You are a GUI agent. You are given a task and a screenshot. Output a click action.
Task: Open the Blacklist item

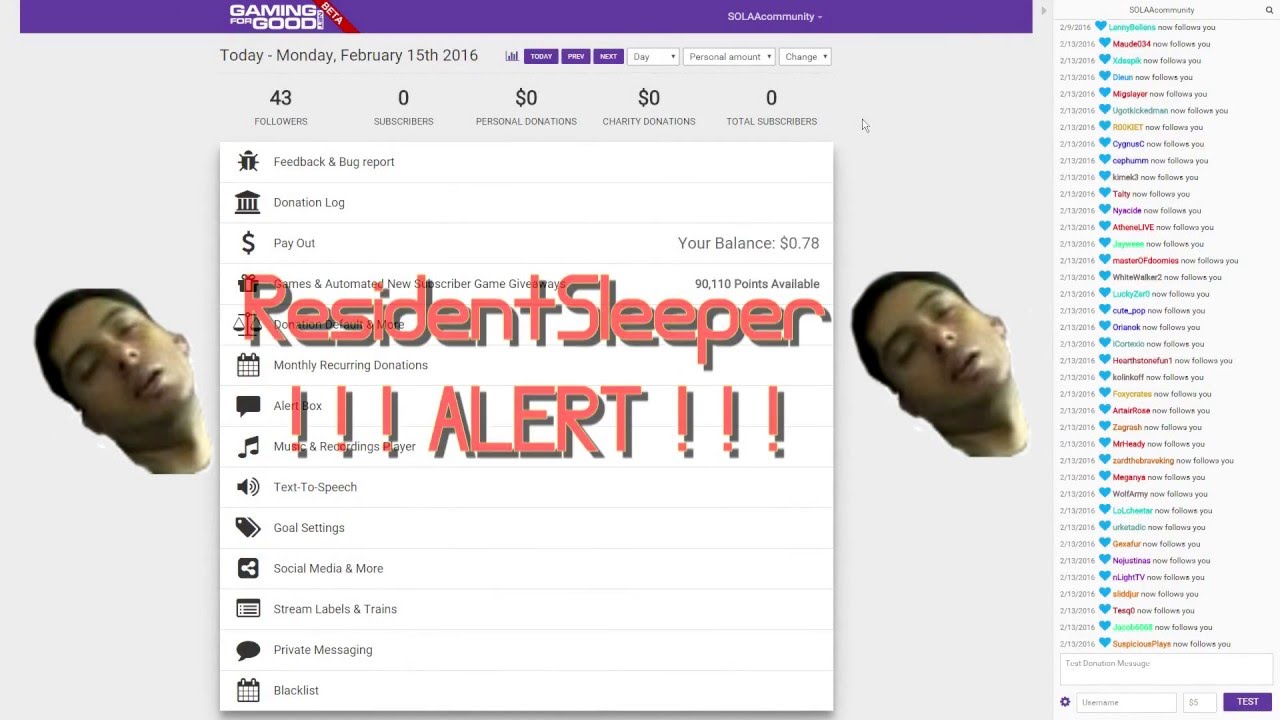point(526,690)
